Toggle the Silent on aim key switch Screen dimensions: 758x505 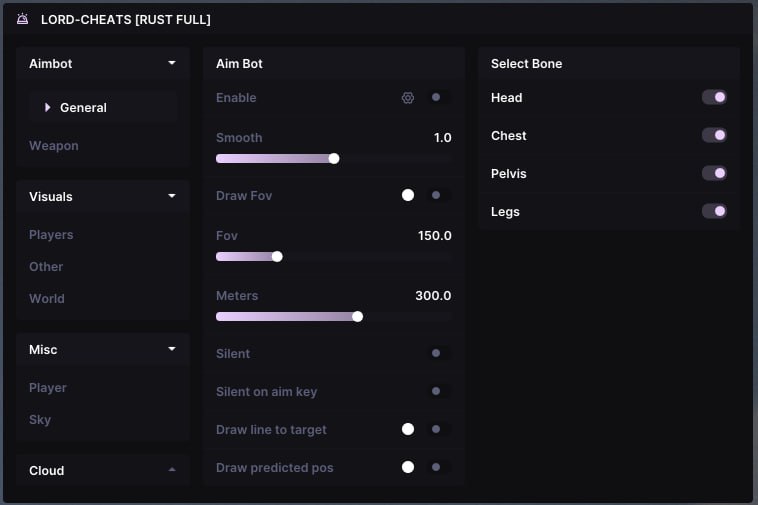(435, 392)
